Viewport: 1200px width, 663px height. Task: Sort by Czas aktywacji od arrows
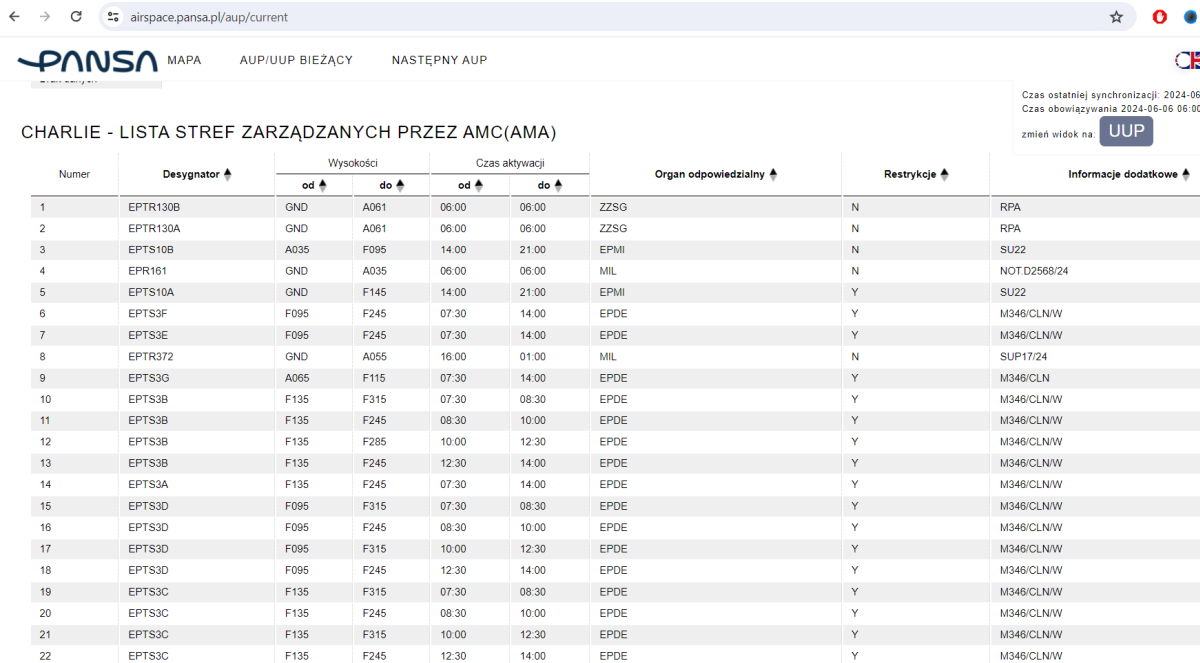click(x=478, y=185)
